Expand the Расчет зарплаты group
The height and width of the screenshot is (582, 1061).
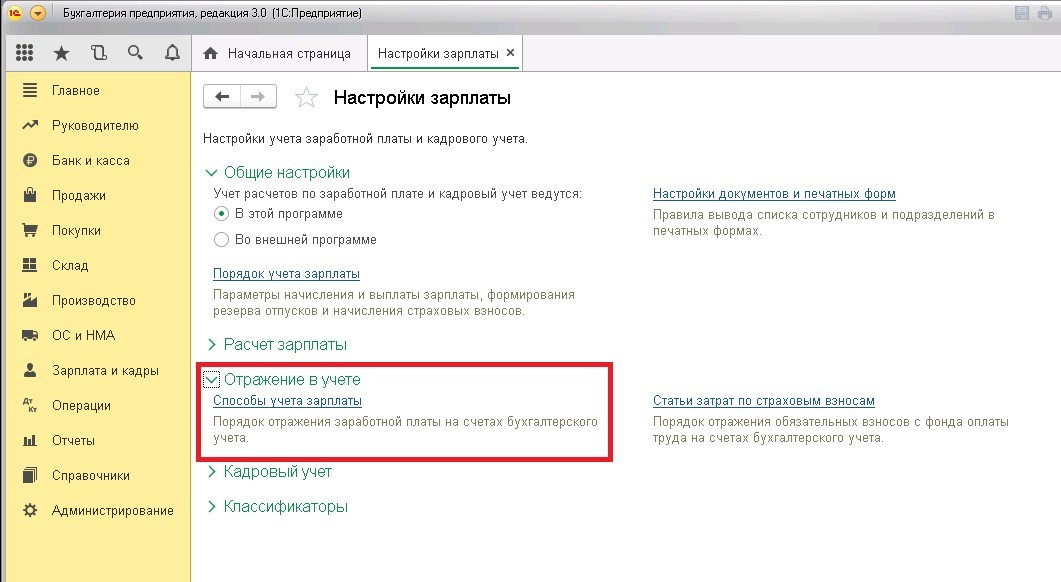point(211,344)
